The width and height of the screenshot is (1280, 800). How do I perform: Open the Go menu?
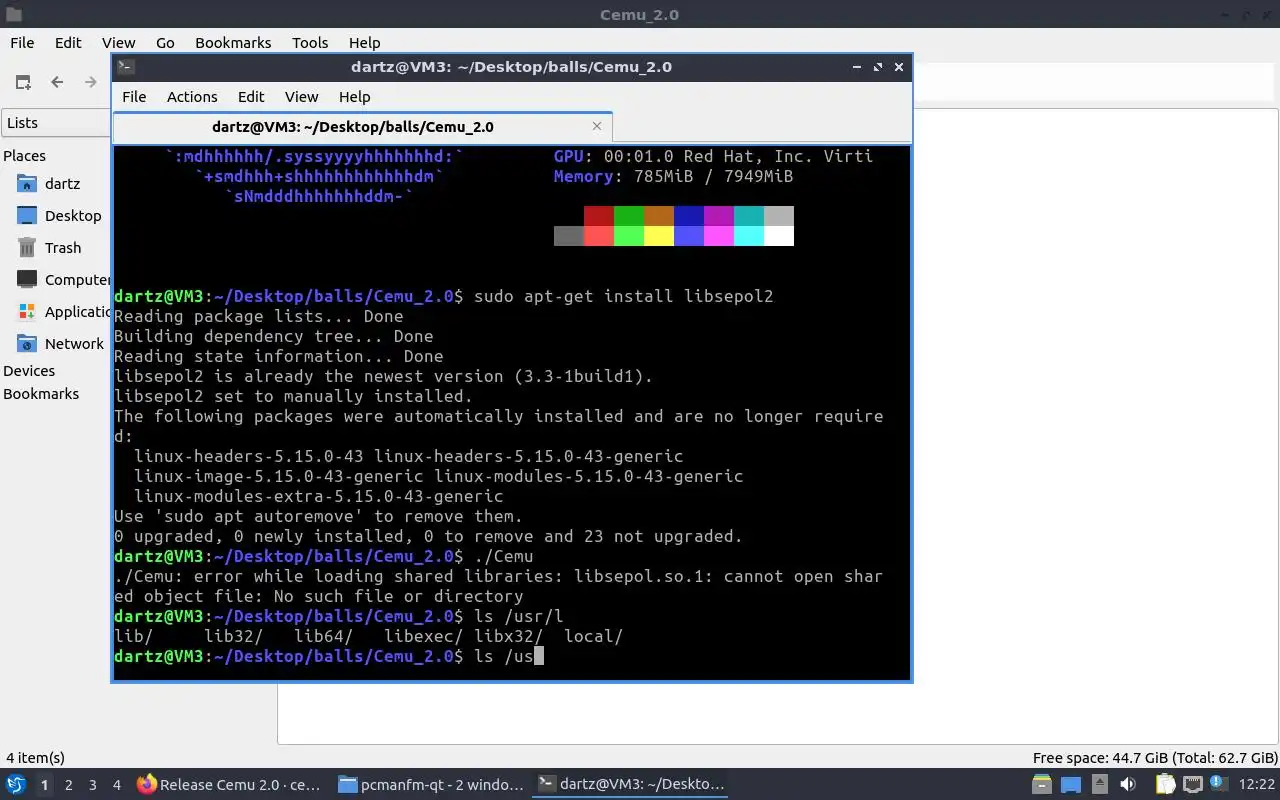(165, 42)
